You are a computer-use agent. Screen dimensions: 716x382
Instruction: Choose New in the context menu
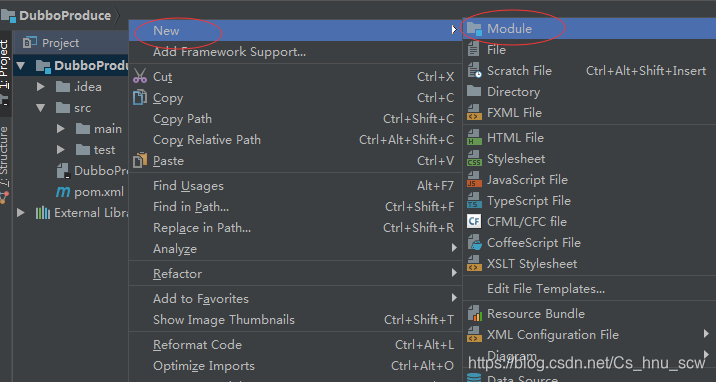(x=295, y=31)
